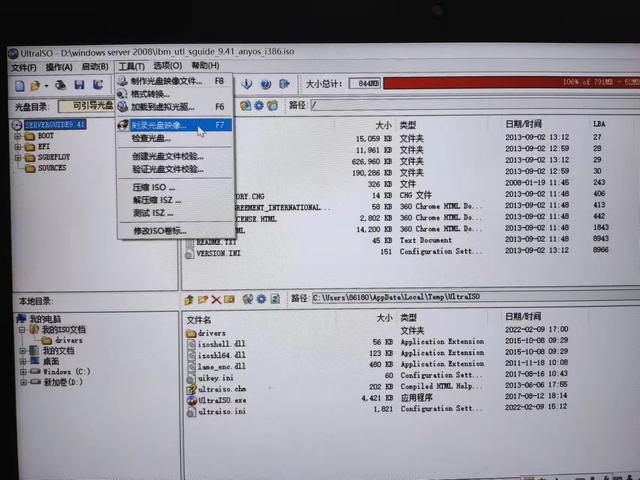The height and width of the screenshot is (480, 640).
Task: Click the gear icon in the local toolbar
Action: coord(261,299)
